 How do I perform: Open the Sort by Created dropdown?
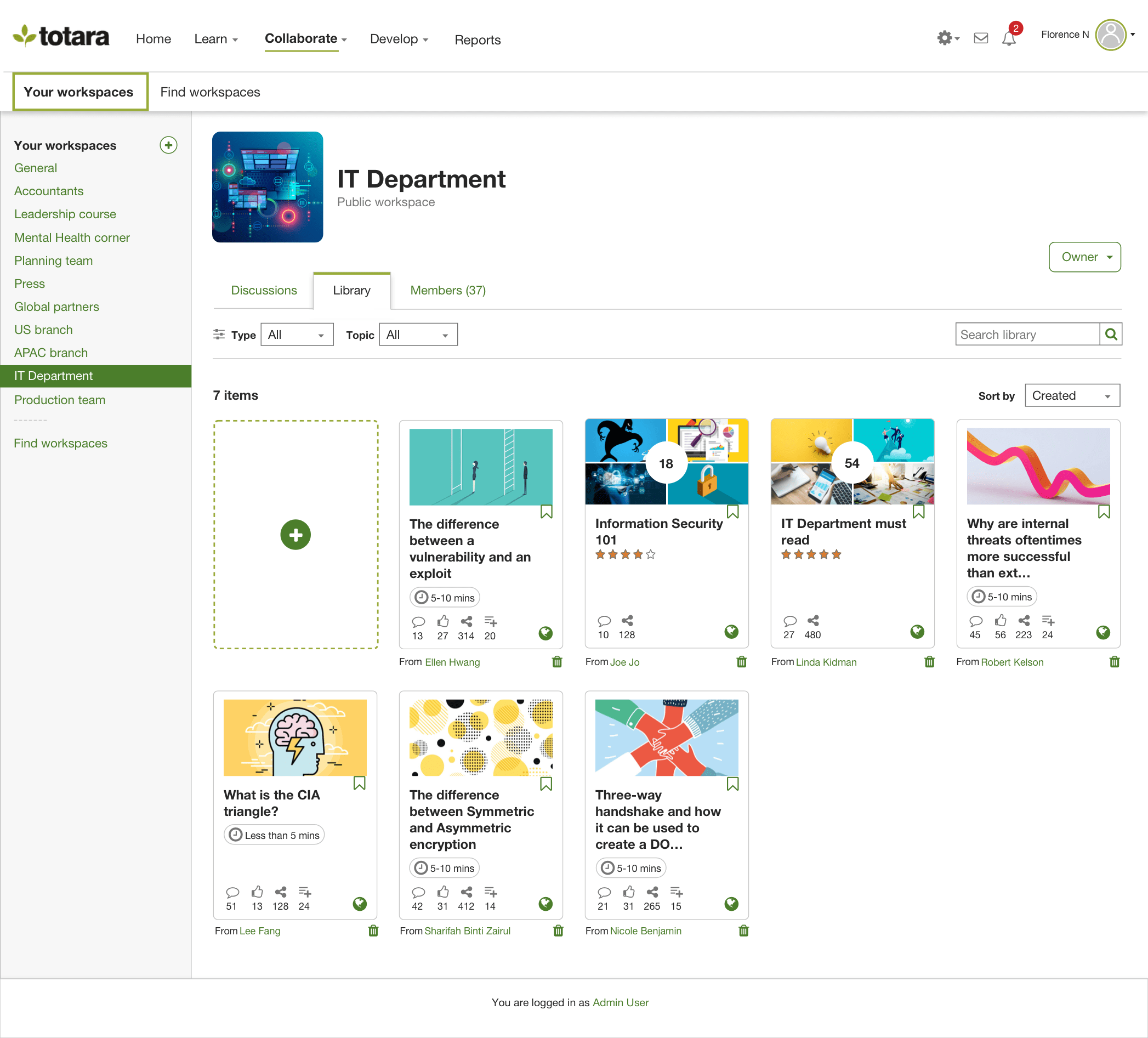[1072, 396]
